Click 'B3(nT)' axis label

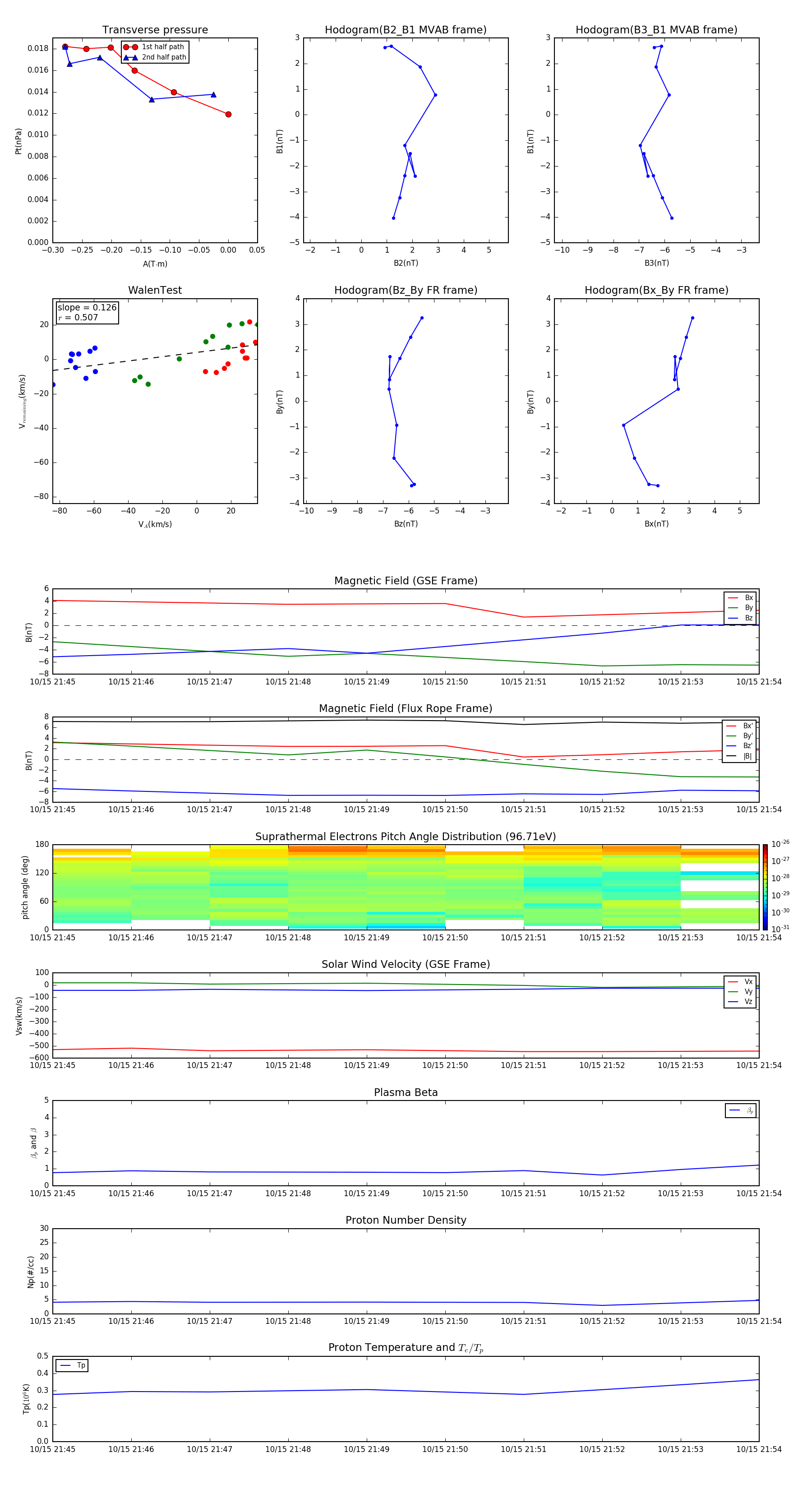(656, 263)
